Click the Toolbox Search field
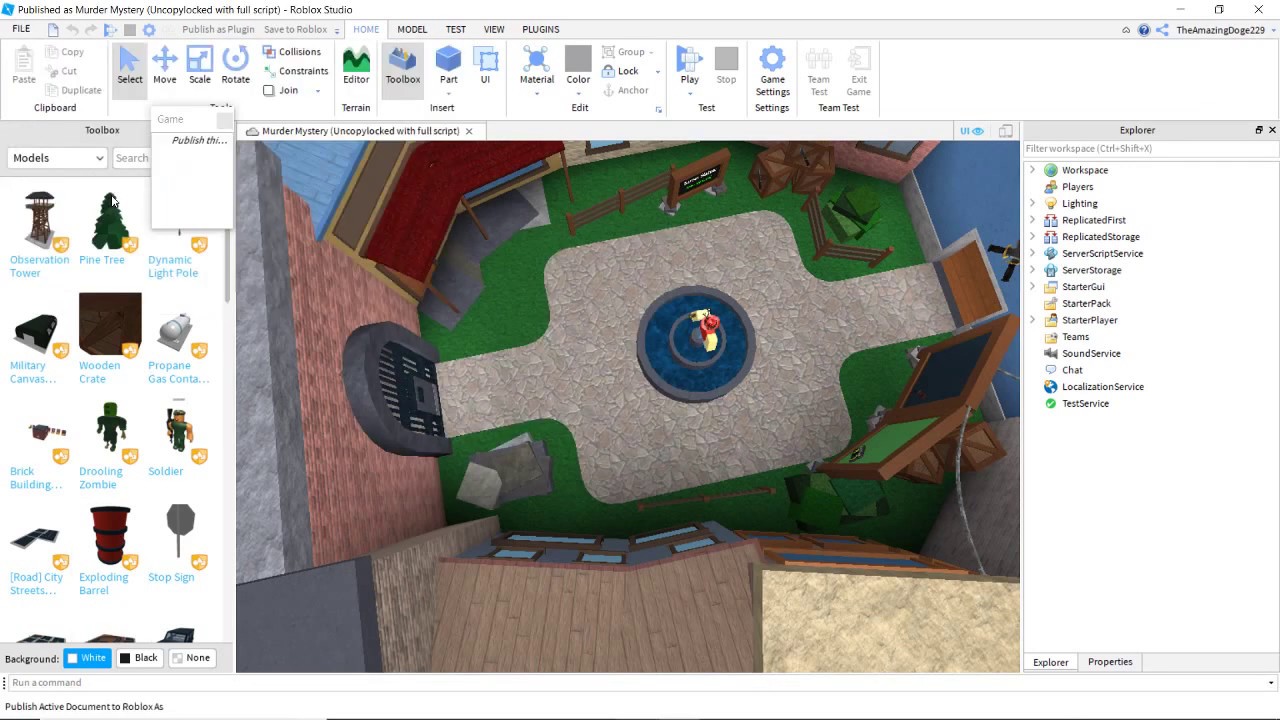1280x720 pixels. tap(131, 158)
